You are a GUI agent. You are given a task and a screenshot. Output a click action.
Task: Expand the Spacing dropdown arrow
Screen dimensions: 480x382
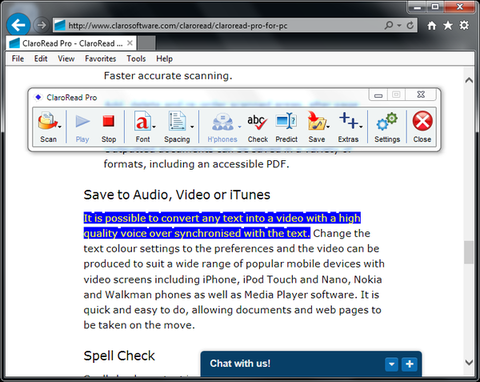click(192, 127)
